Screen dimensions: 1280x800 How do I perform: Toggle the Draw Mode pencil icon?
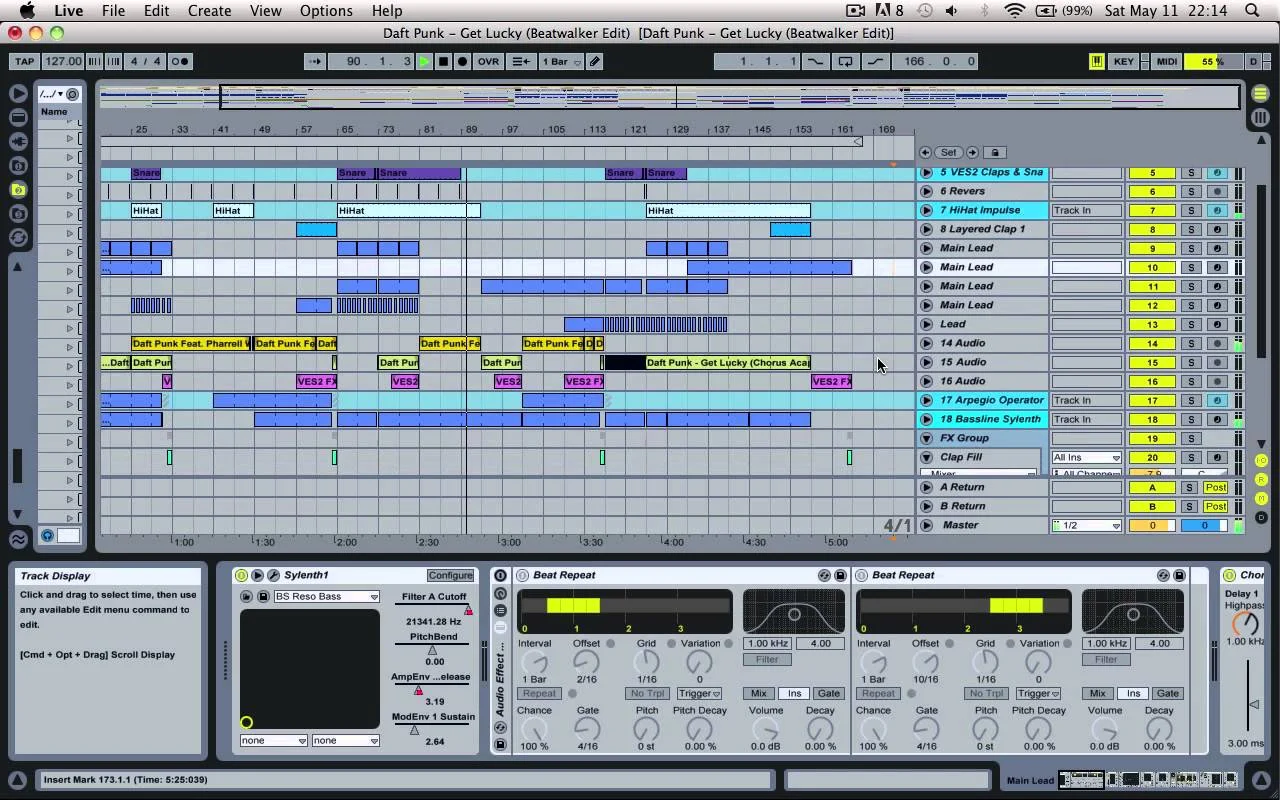[595, 61]
